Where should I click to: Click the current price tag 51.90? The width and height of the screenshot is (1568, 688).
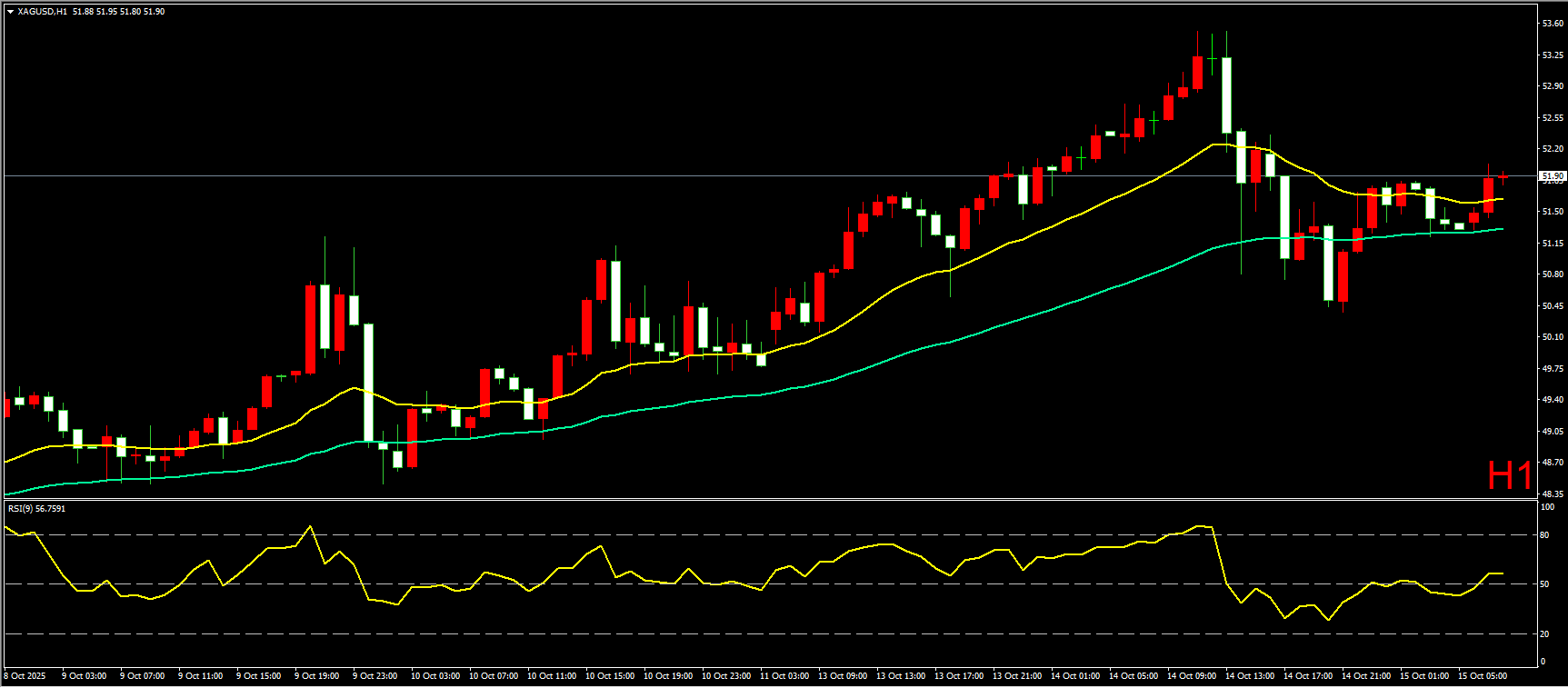1553,175
